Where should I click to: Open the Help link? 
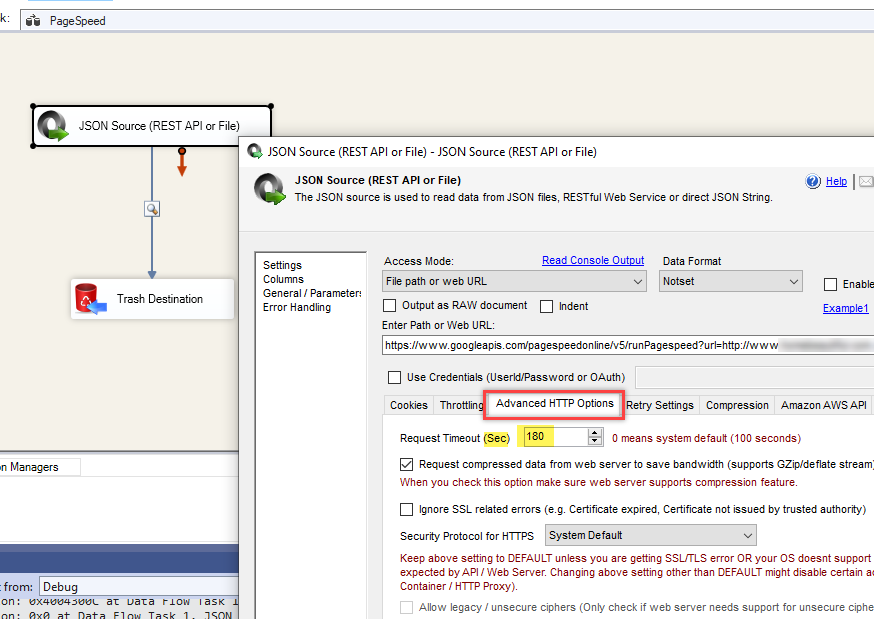(x=836, y=181)
